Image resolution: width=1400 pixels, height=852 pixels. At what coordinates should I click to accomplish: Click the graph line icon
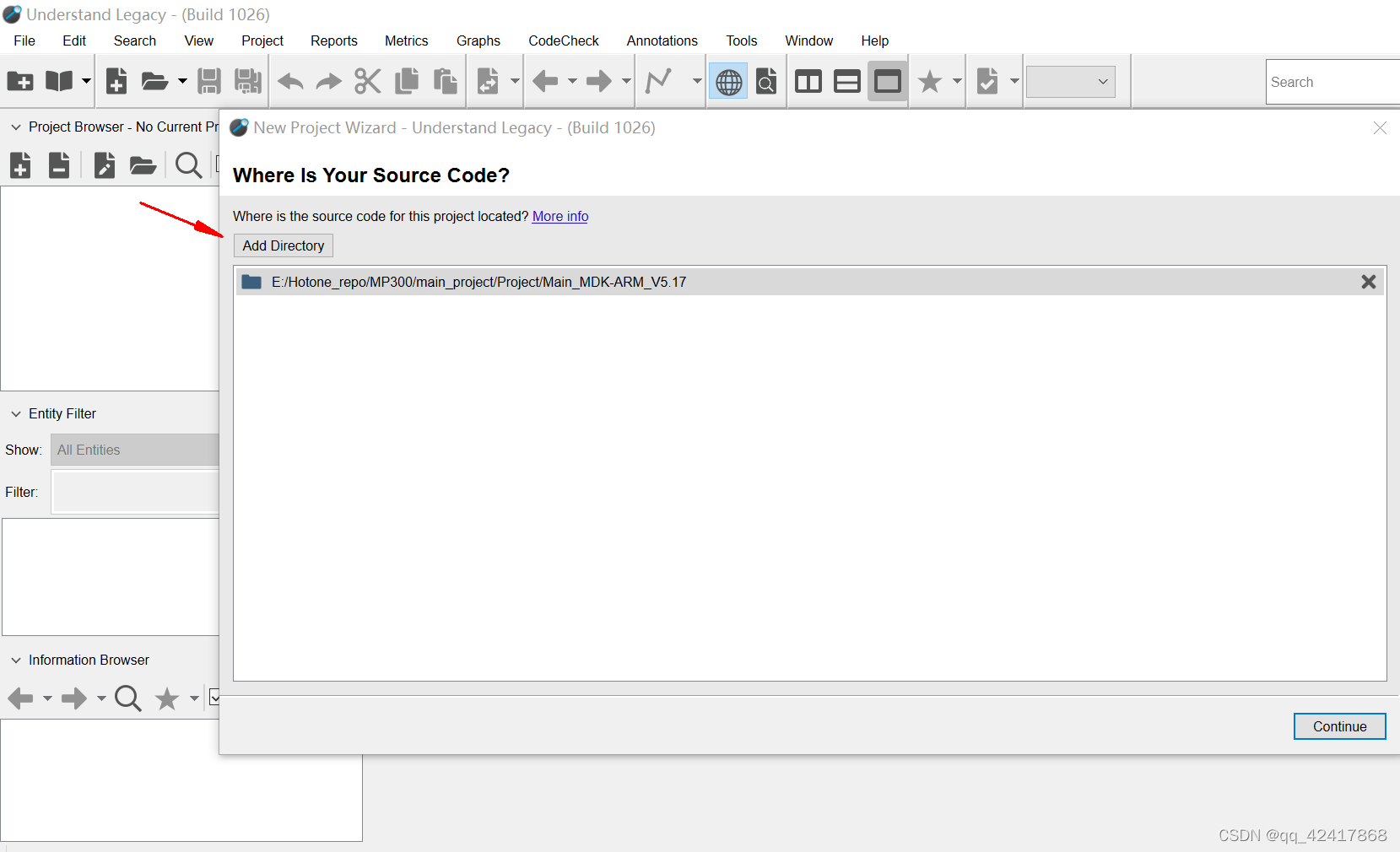click(x=658, y=82)
